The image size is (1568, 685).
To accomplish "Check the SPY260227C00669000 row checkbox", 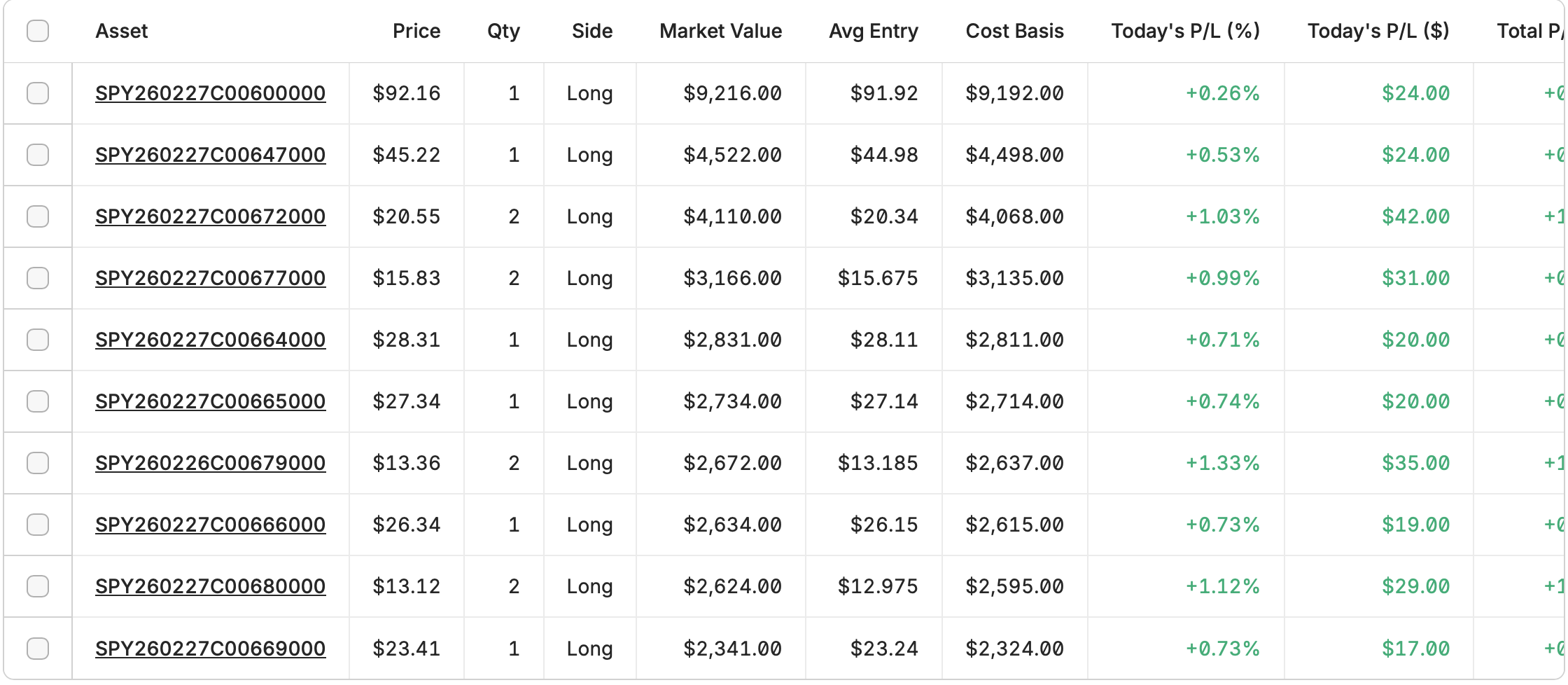I will tap(38, 649).
